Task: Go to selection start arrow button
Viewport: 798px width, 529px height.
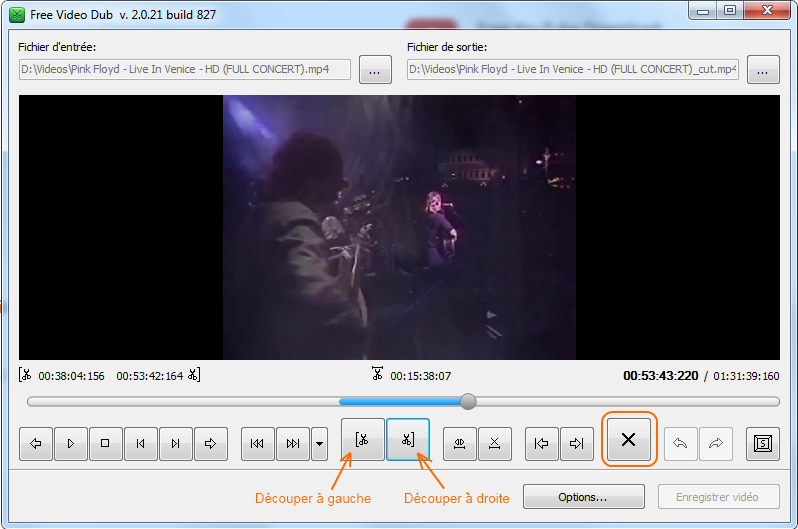Action: click(x=542, y=443)
